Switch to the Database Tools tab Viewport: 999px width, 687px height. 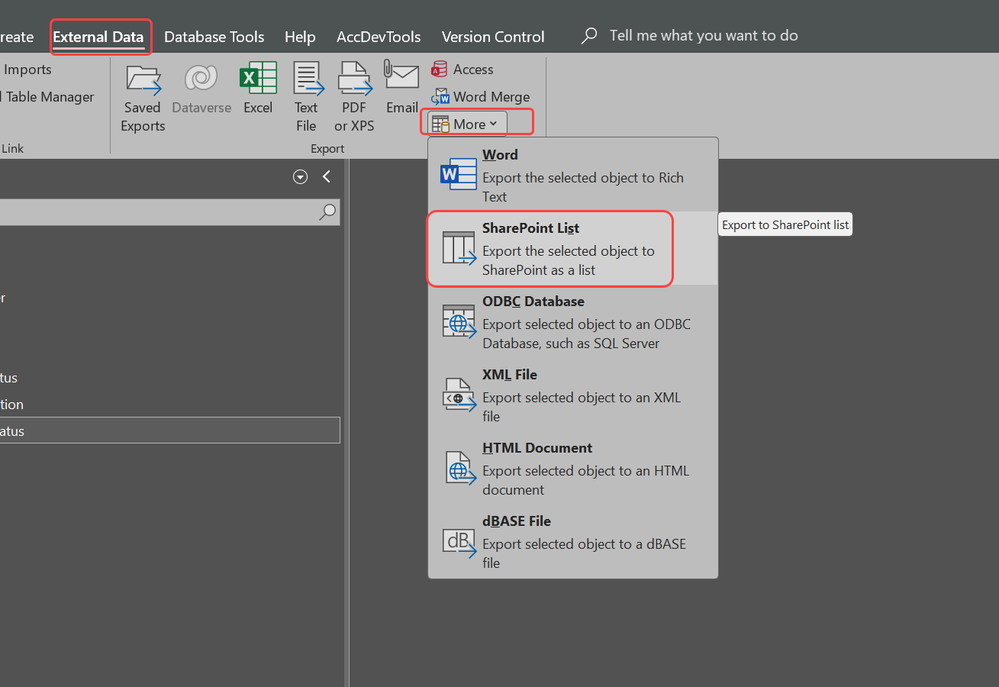tap(214, 37)
